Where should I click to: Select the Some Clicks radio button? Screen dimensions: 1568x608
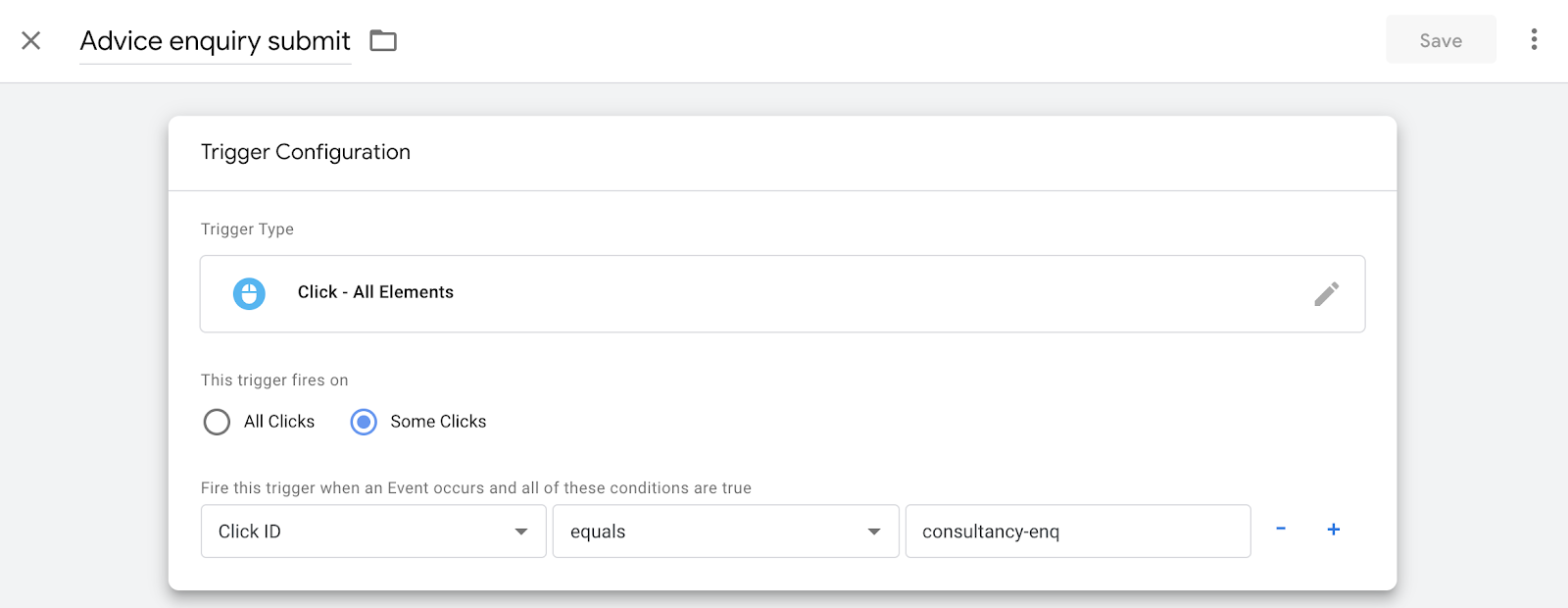pos(364,422)
